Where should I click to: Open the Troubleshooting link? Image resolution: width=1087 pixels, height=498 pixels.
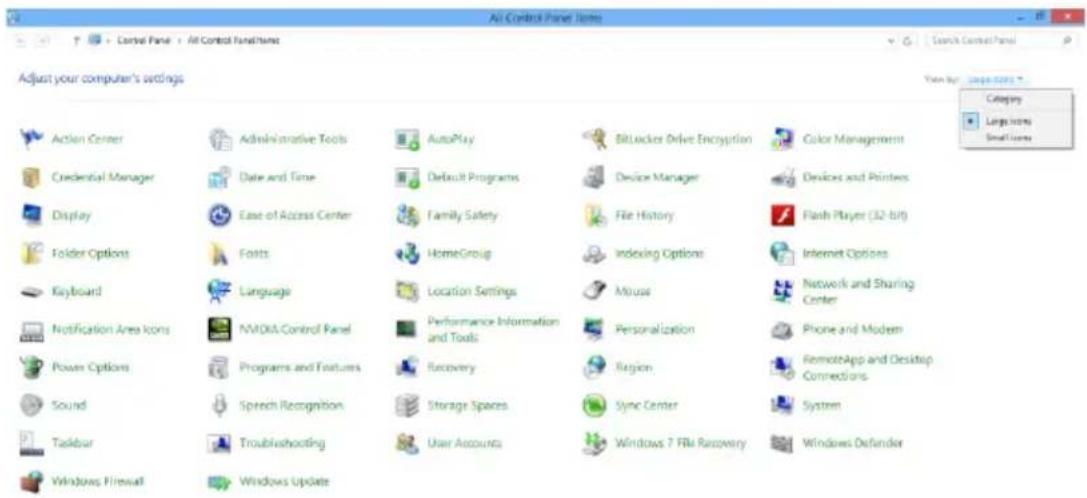coord(281,443)
